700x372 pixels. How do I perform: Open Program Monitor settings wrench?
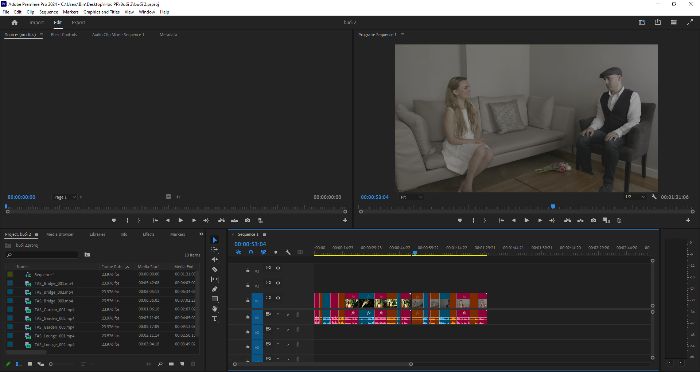[x=654, y=196]
